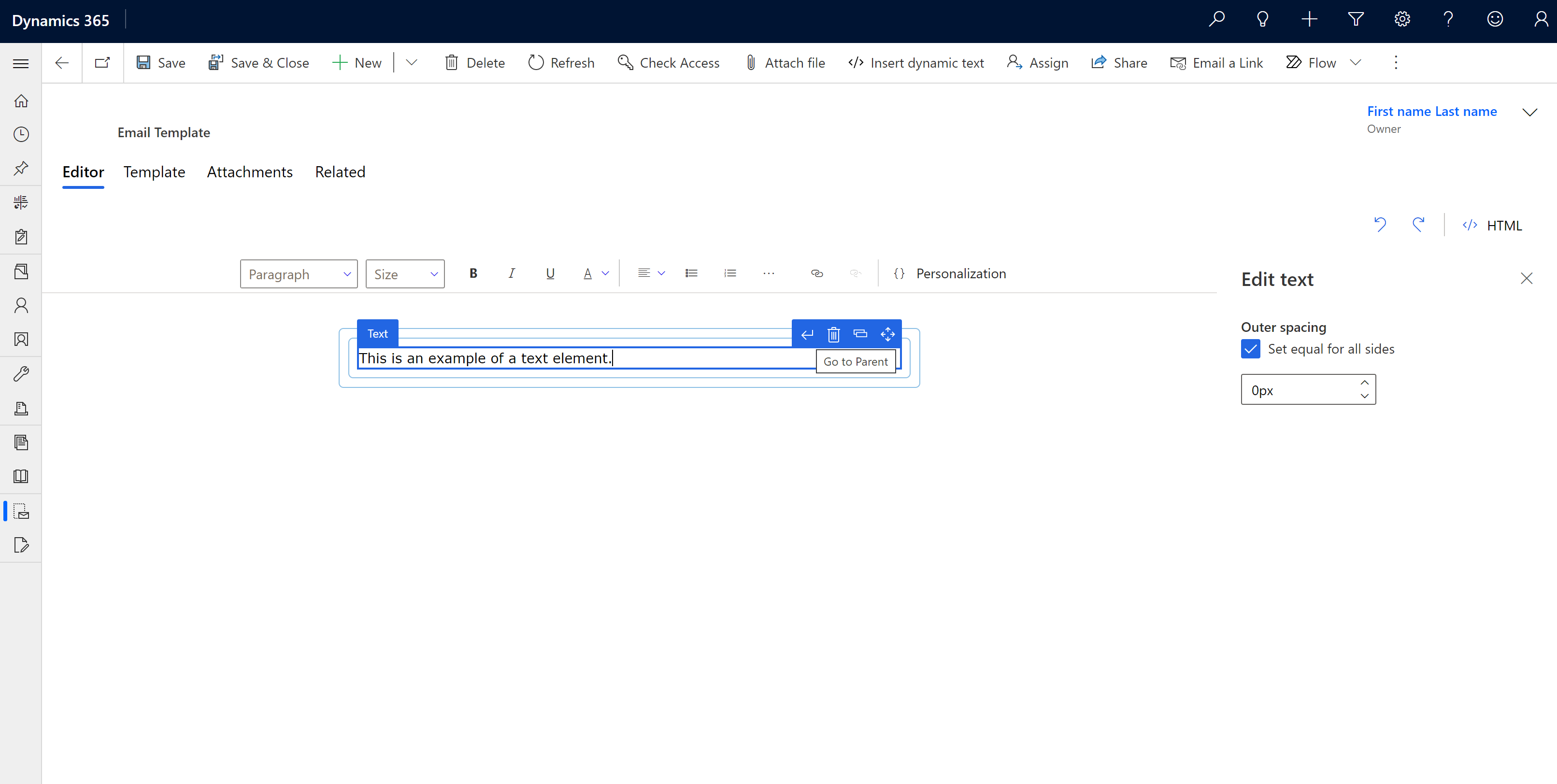Click the Italic formatting icon

point(511,273)
